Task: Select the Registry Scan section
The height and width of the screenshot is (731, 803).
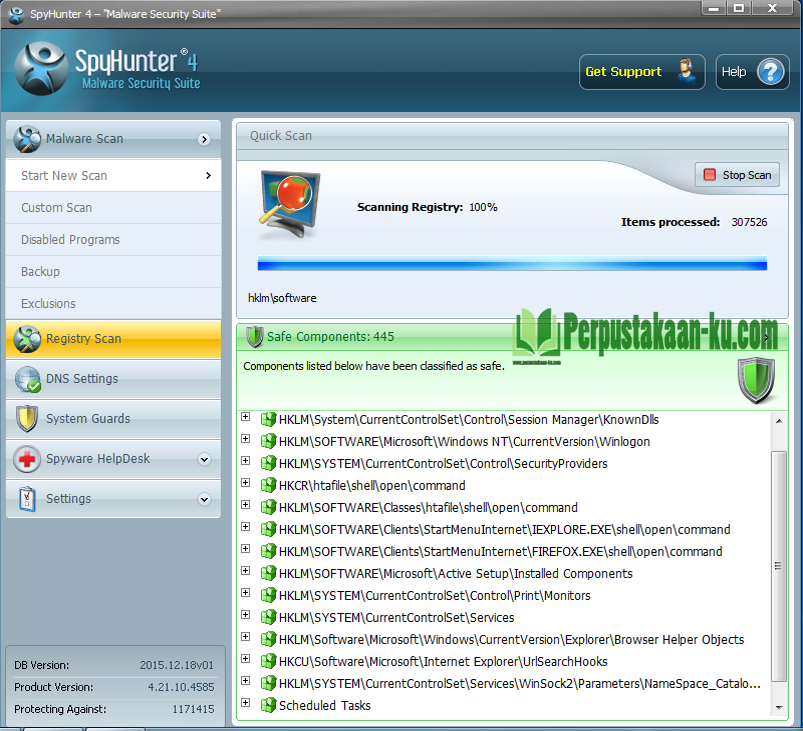Action: point(113,339)
